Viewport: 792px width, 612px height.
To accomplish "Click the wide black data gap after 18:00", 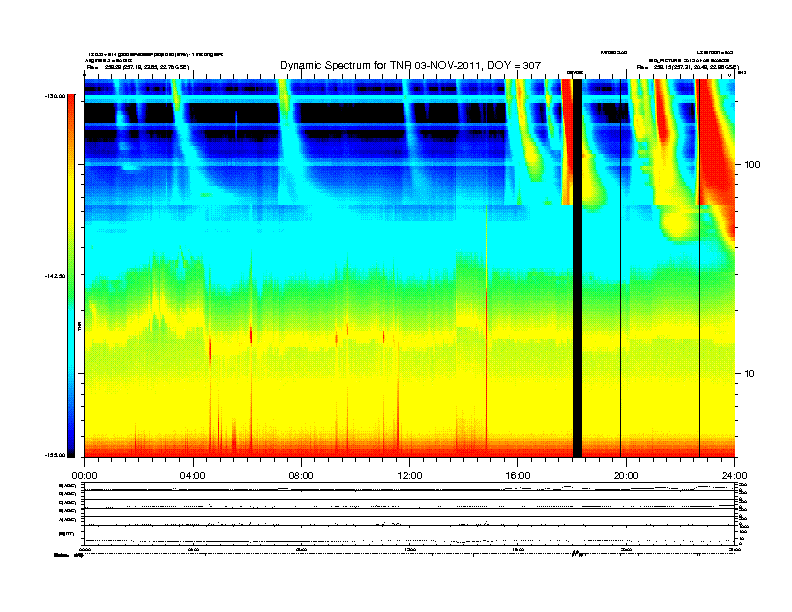I will pyautogui.click(x=577, y=268).
